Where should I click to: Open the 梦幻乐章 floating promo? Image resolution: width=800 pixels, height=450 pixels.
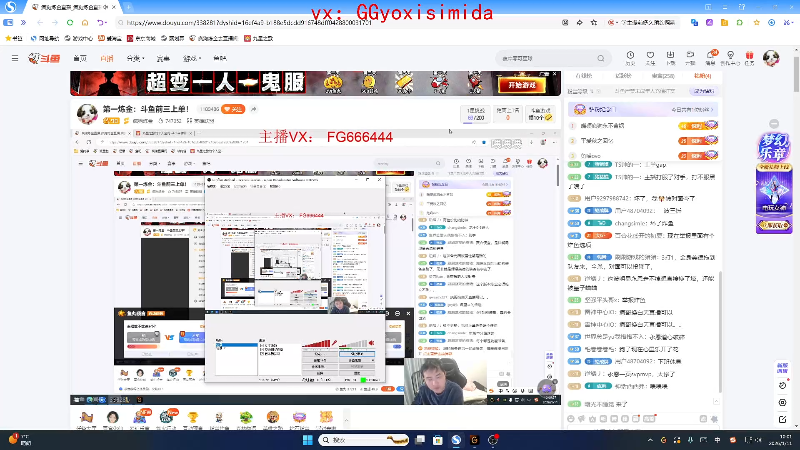tap(774, 183)
